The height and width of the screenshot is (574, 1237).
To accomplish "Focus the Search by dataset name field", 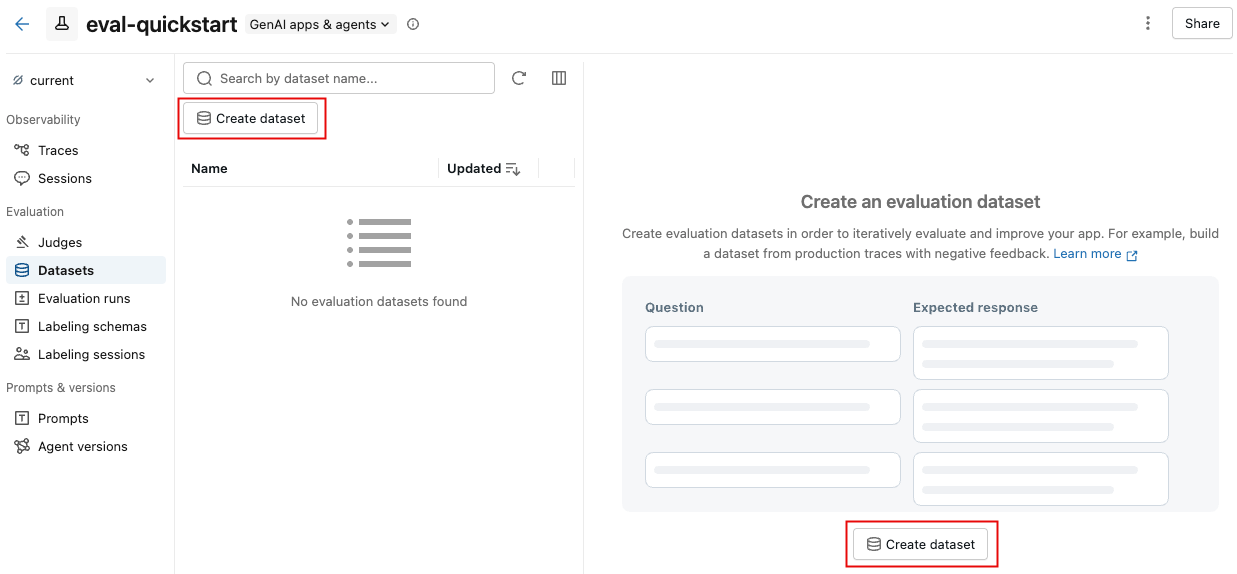I will click(x=350, y=78).
